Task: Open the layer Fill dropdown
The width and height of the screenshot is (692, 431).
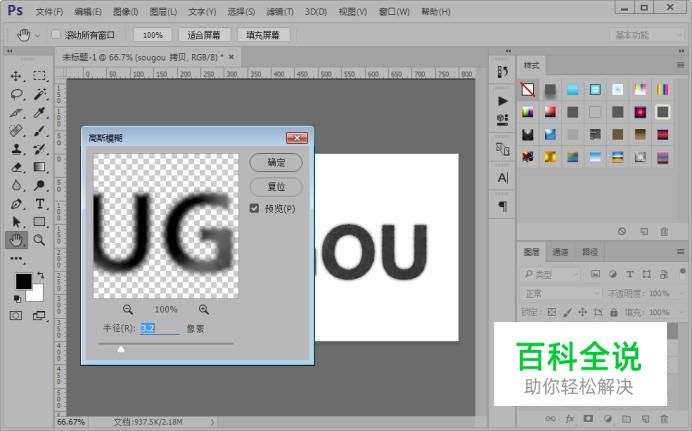Action: pyautogui.click(x=679, y=312)
